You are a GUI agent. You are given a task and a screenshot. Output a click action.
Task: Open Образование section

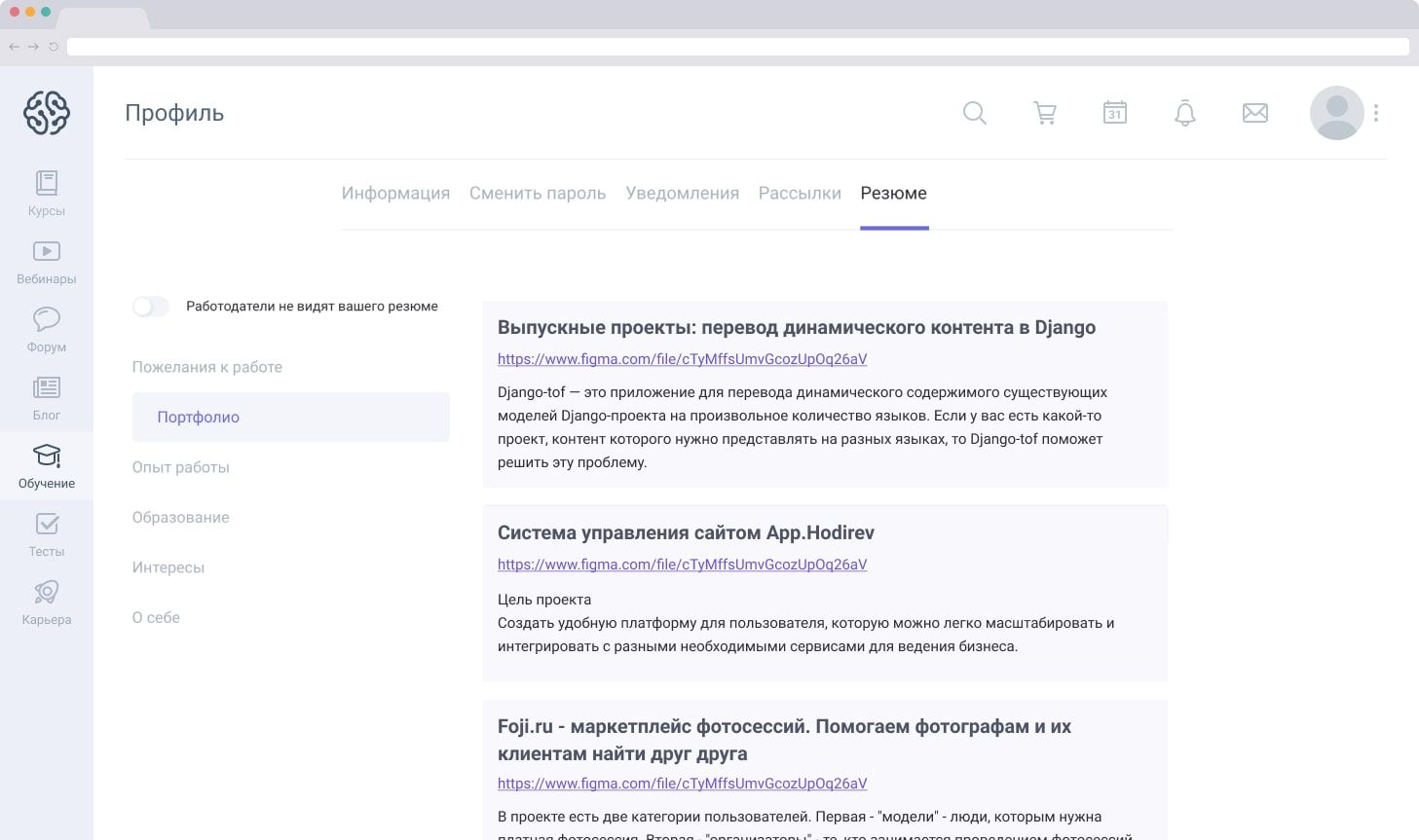point(181,517)
